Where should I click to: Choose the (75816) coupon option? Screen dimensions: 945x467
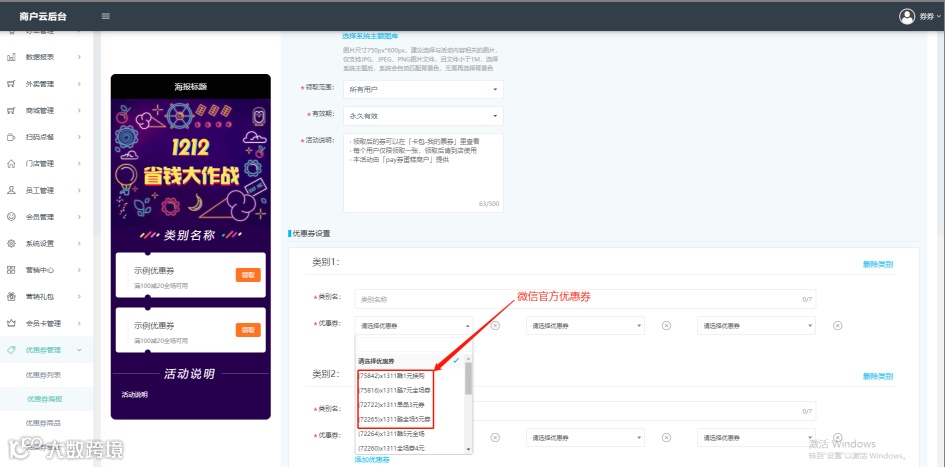[x=410, y=390]
